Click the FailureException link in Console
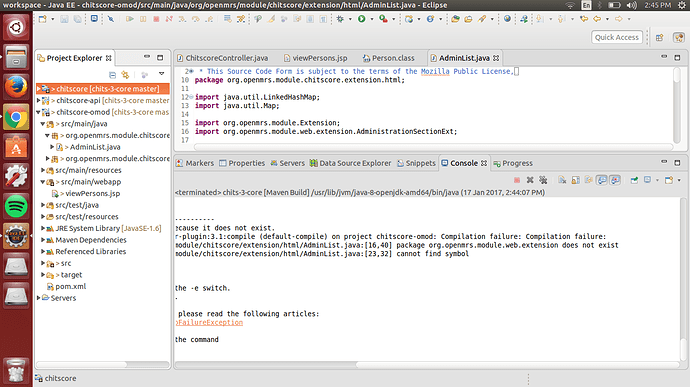Image resolution: width=690 pixels, height=387 pixels. [209, 323]
